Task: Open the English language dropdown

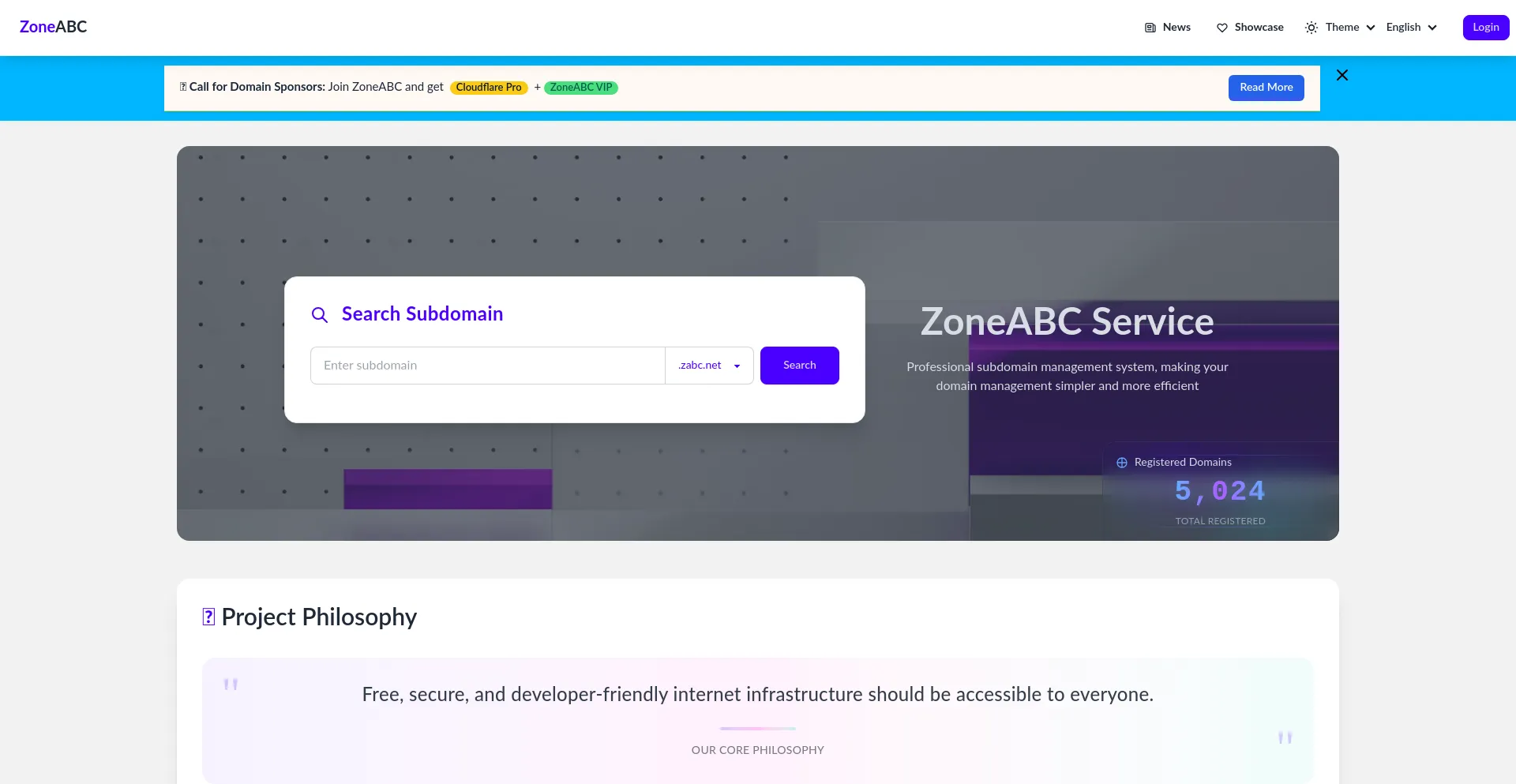Action: (x=1411, y=28)
